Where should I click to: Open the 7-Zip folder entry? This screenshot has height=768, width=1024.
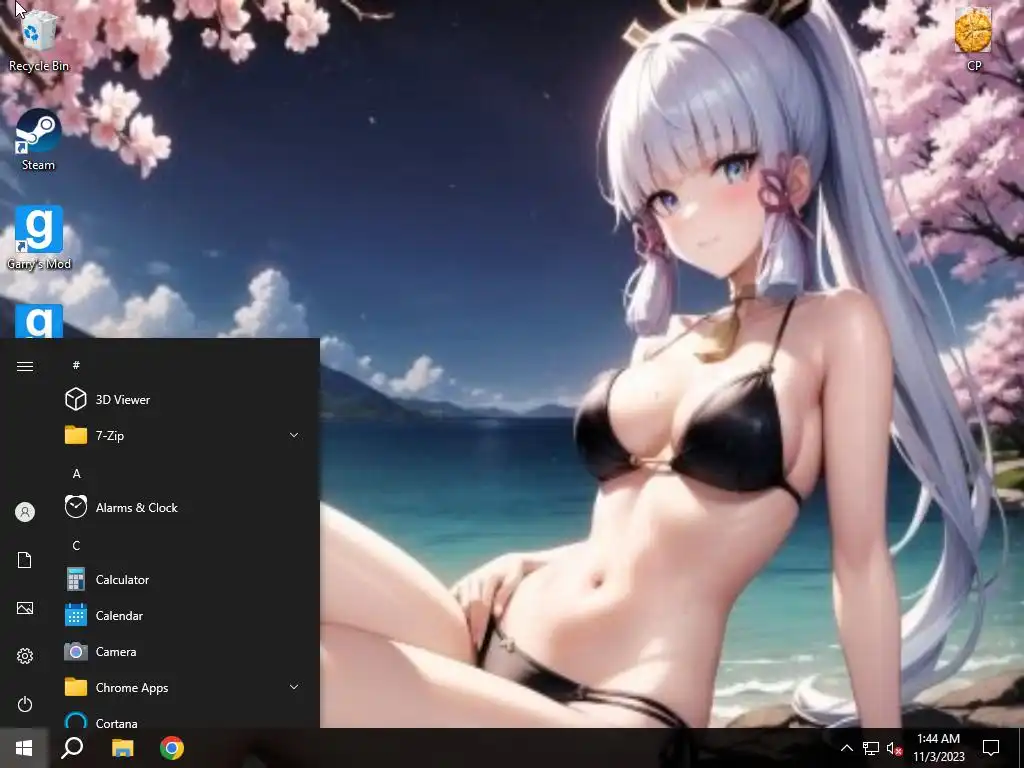click(183, 436)
